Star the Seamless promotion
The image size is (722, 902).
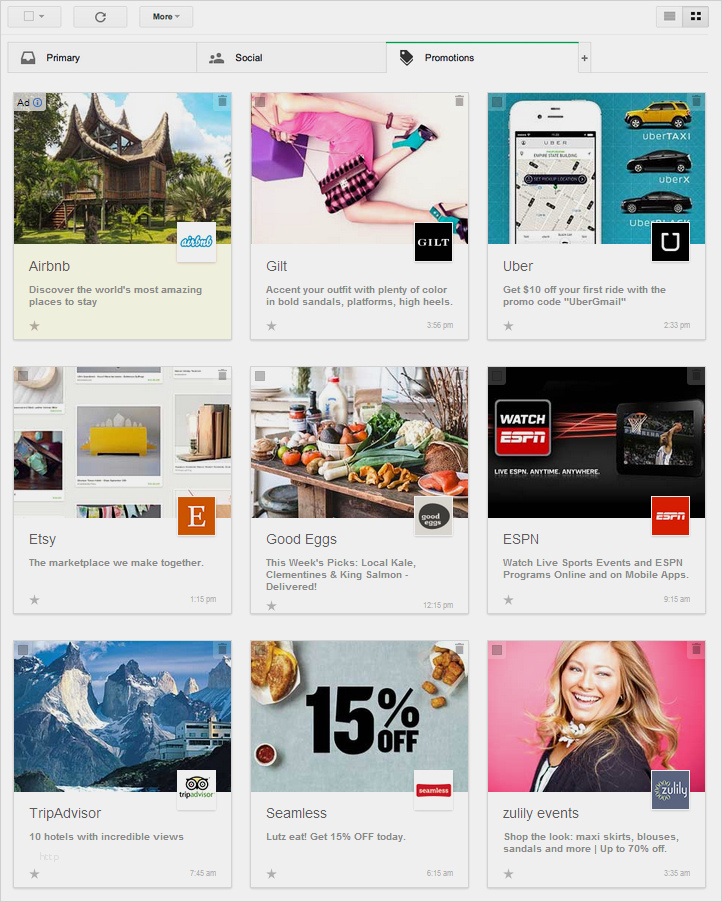[x=272, y=873]
